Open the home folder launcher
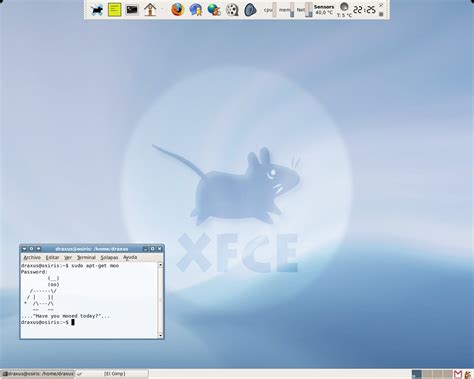The height and width of the screenshot is (379, 474). click(150, 10)
